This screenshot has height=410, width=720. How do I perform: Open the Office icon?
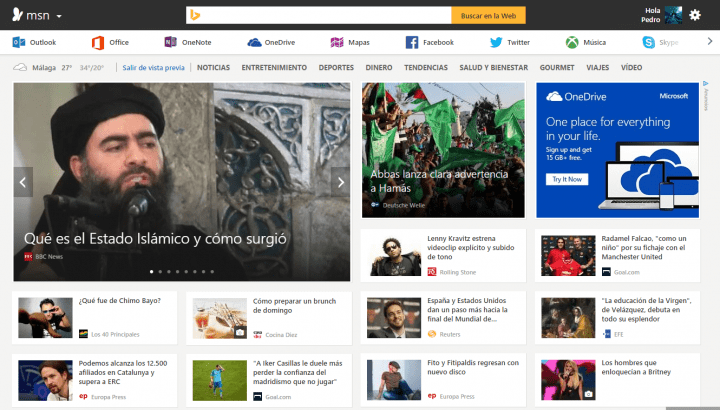tap(98, 42)
